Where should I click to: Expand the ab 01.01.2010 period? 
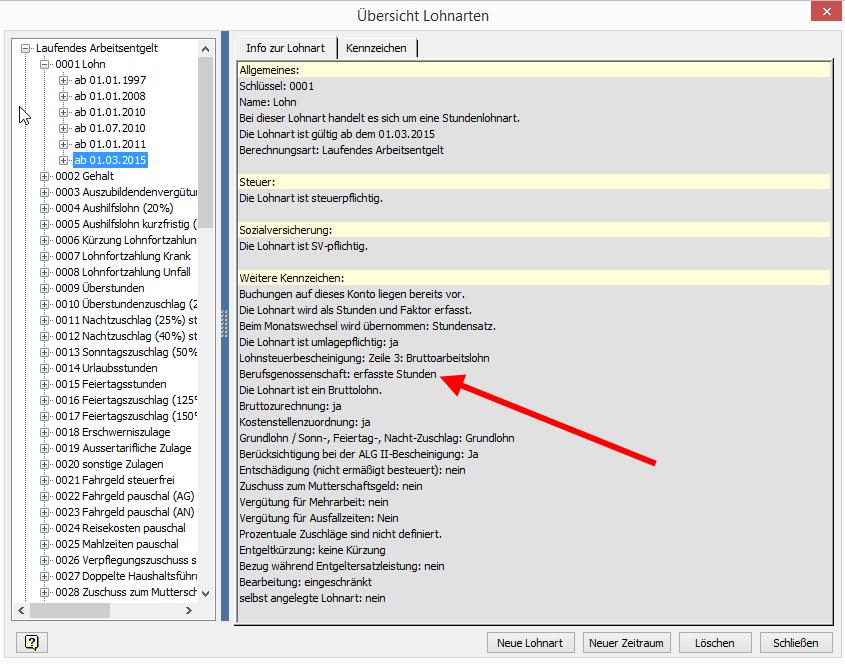click(63, 112)
